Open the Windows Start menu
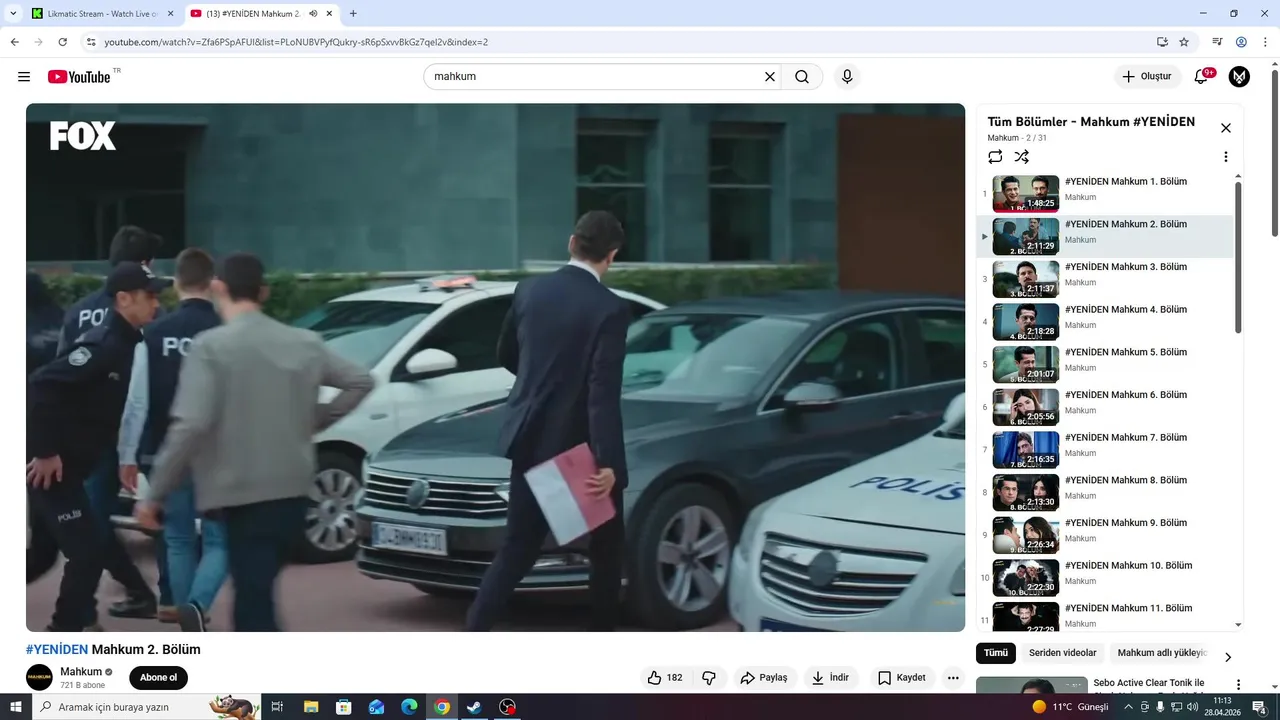The width and height of the screenshot is (1280, 720). coord(16,707)
